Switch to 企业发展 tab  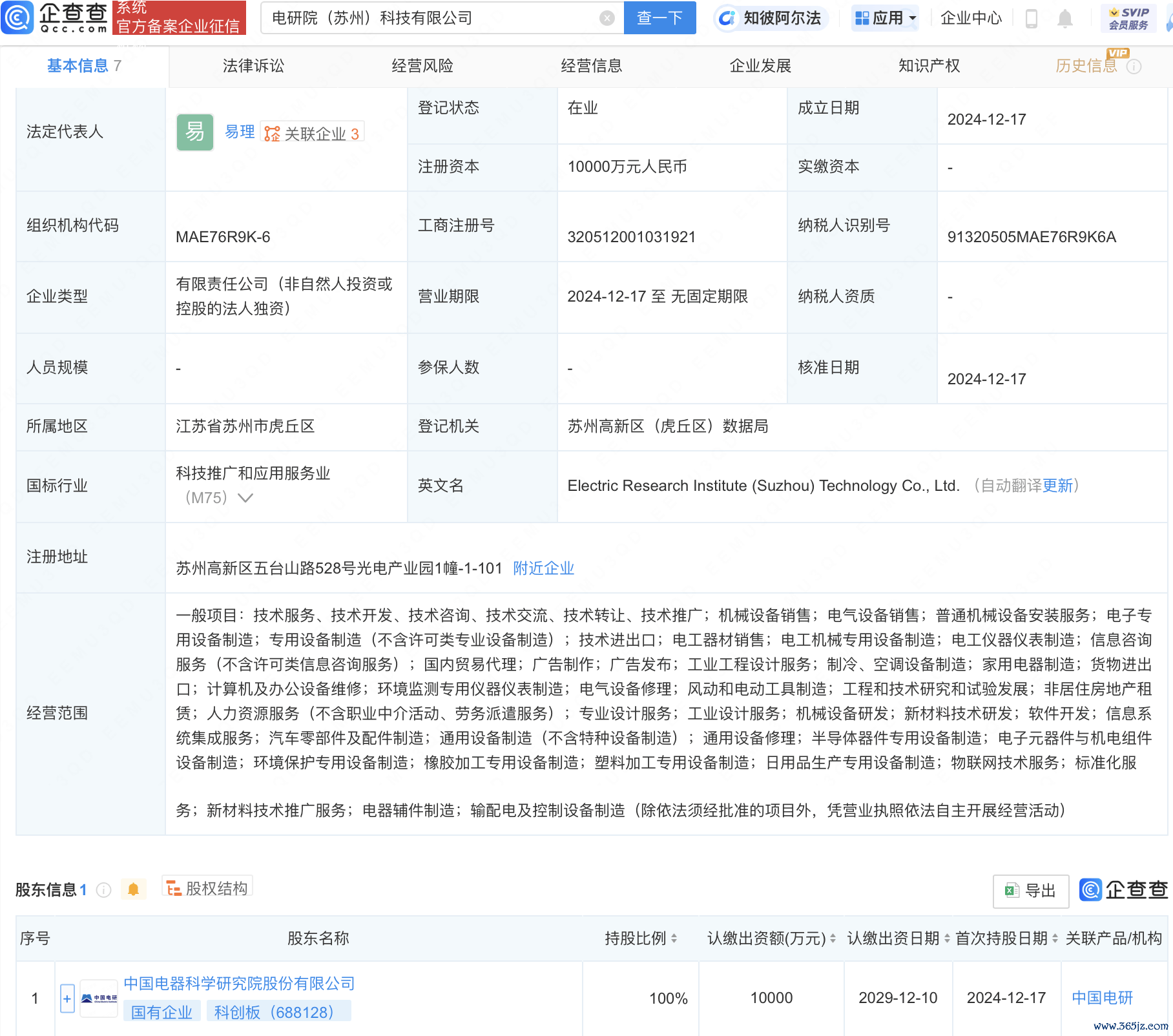pos(760,66)
